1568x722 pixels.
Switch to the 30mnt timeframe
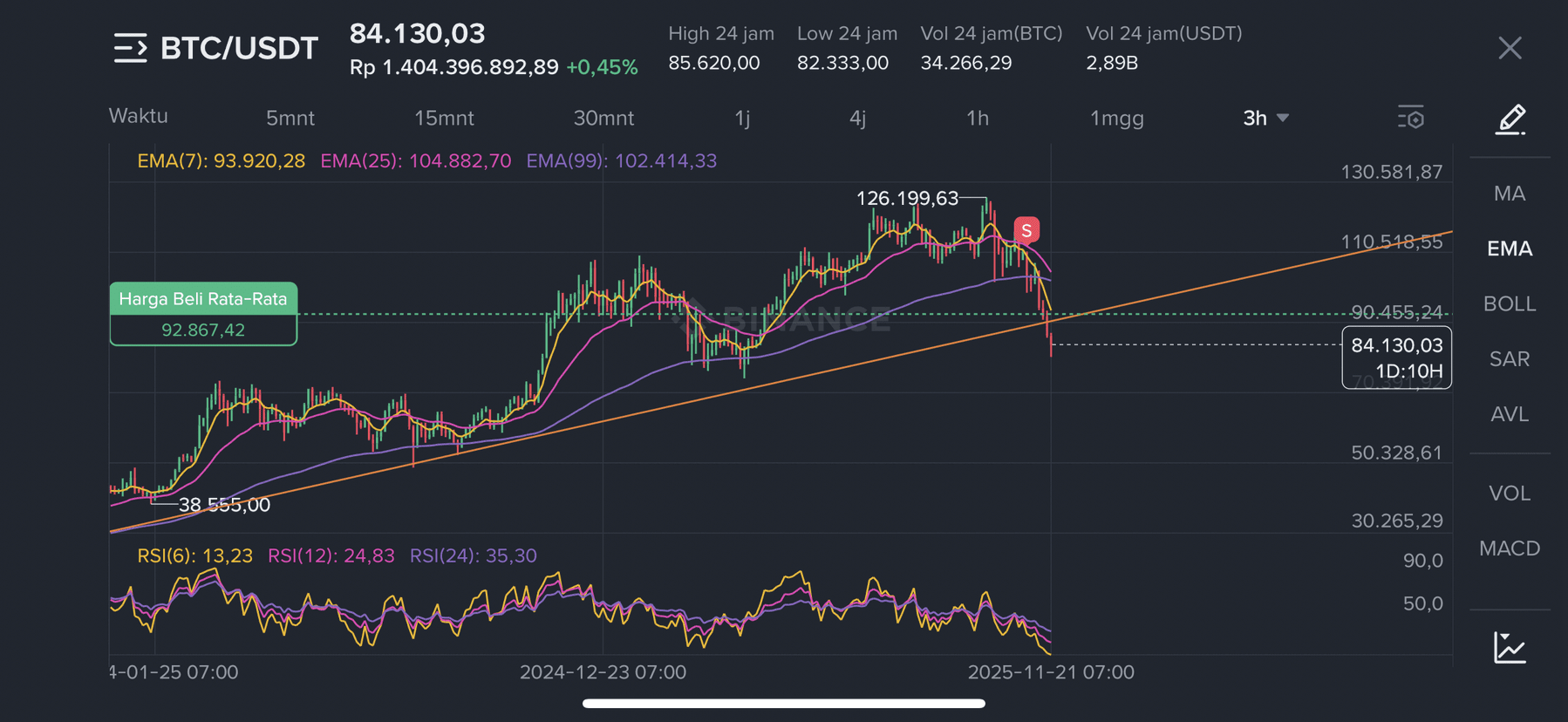(603, 118)
